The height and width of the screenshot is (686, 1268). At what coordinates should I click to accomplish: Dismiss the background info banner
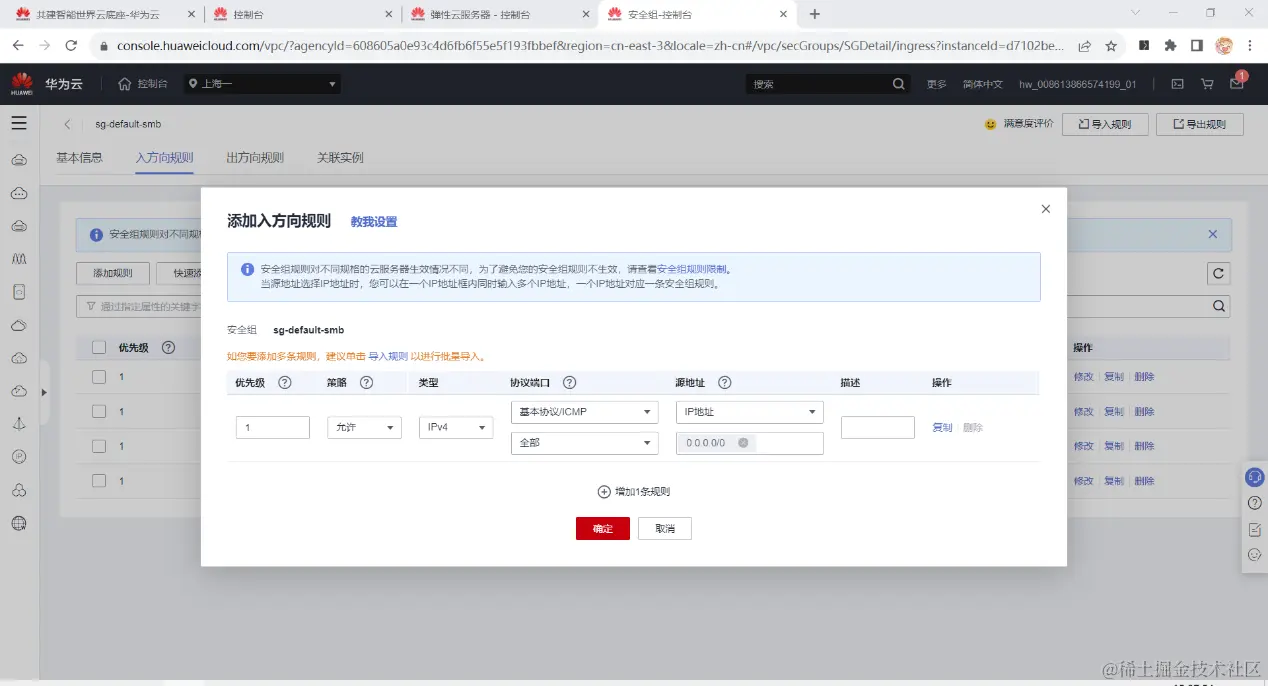pyautogui.click(x=1213, y=234)
